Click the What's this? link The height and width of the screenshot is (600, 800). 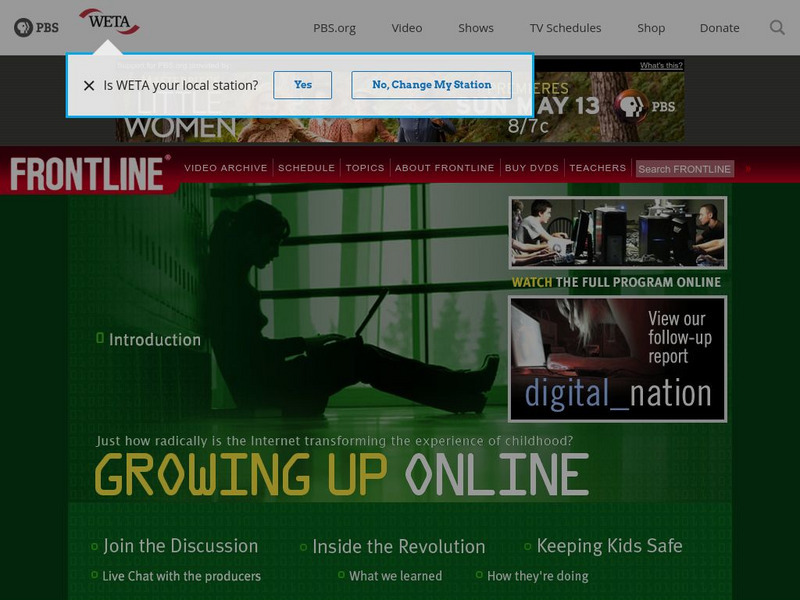point(661,65)
